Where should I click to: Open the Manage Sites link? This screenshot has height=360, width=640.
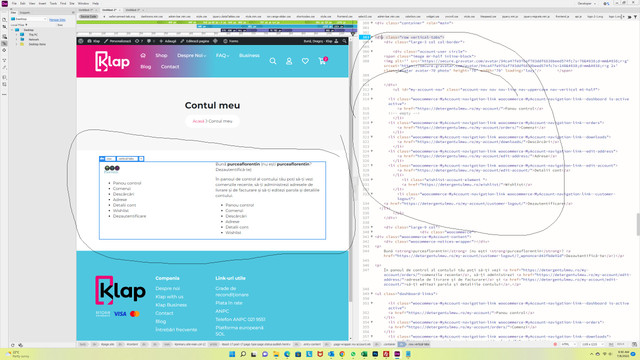tap(57, 20)
